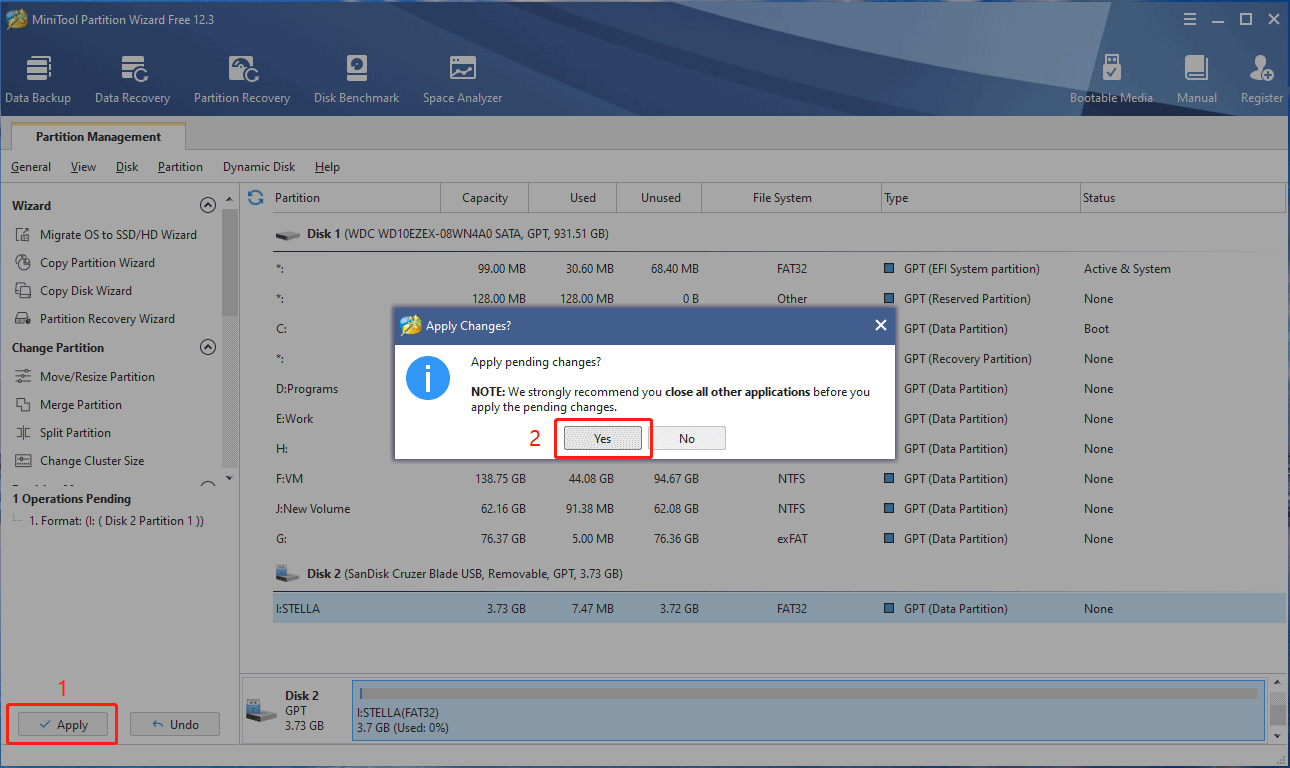
Task: Open the View menu
Action: pyautogui.click(x=83, y=167)
